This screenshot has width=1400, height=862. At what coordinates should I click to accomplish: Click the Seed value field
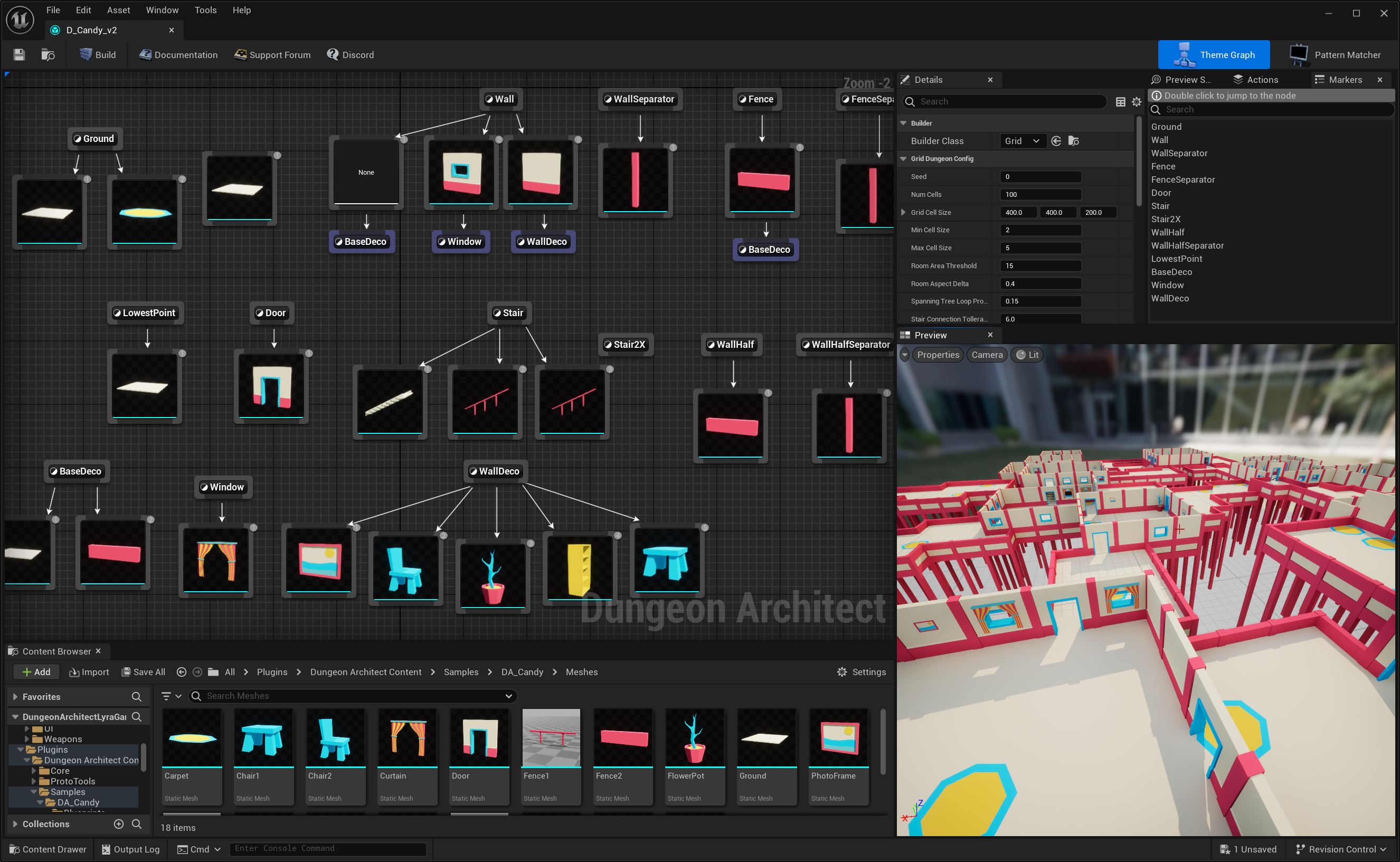click(1041, 177)
